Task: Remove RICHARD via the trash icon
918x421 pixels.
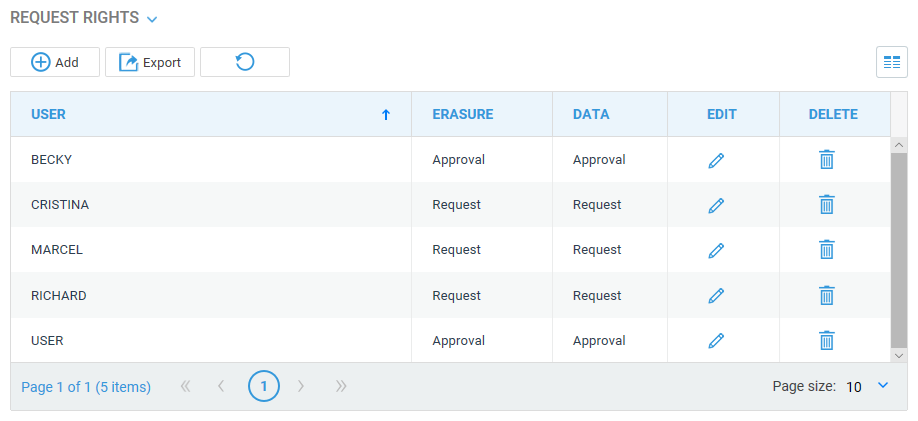Action: 826,295
